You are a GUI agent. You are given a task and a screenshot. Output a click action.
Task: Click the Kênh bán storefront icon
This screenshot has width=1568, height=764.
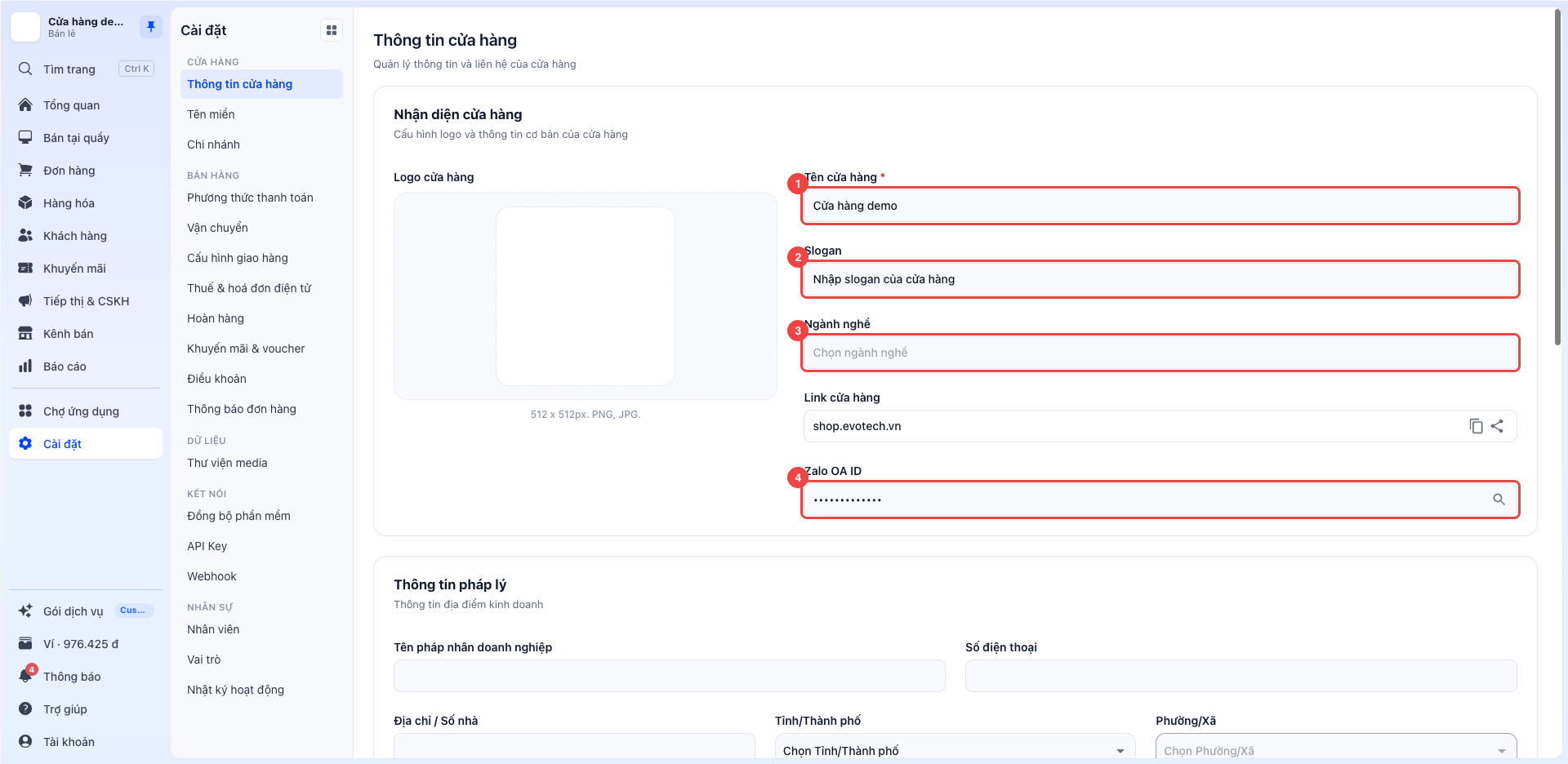(25, 333)
